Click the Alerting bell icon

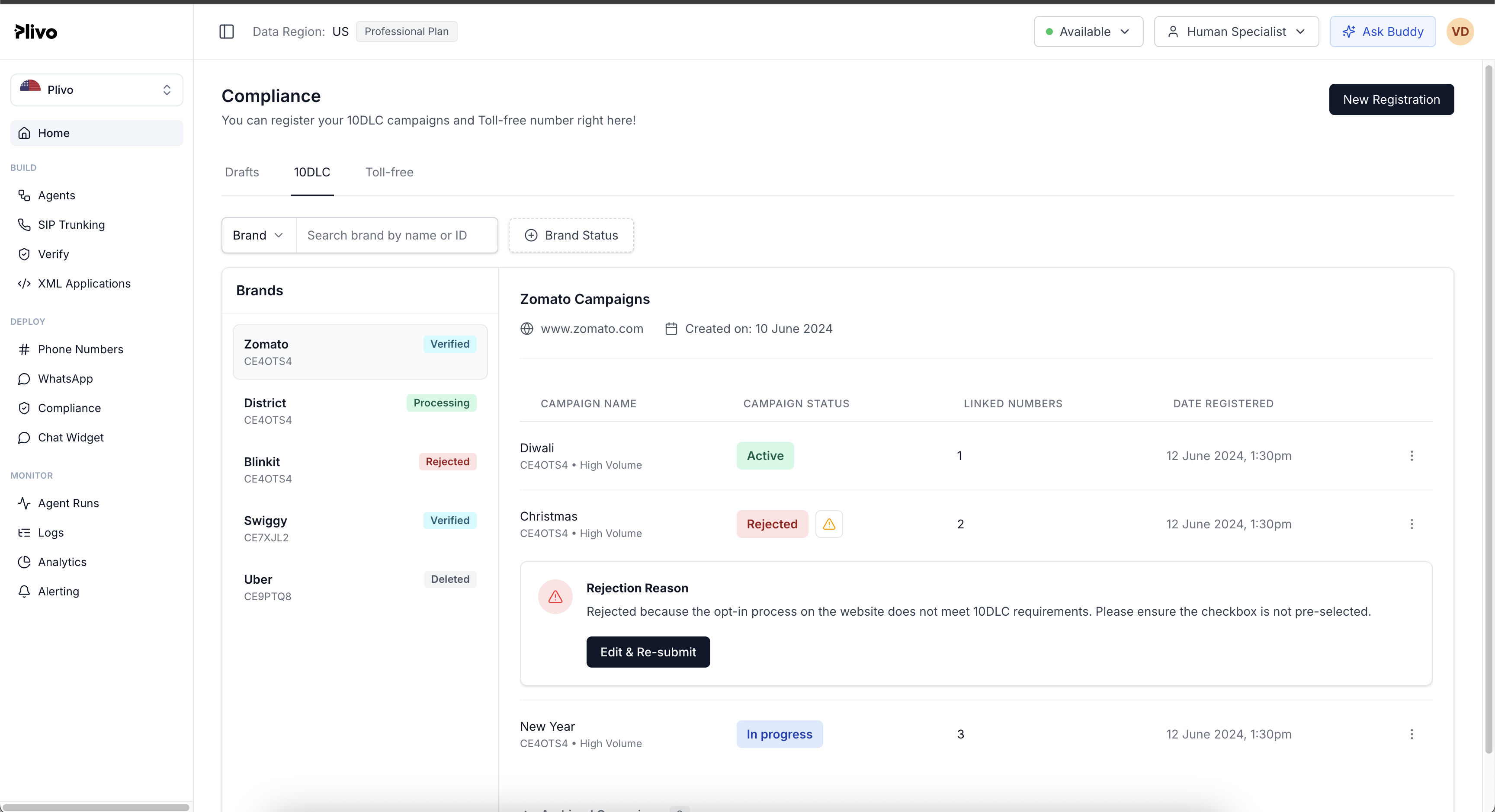24,591
